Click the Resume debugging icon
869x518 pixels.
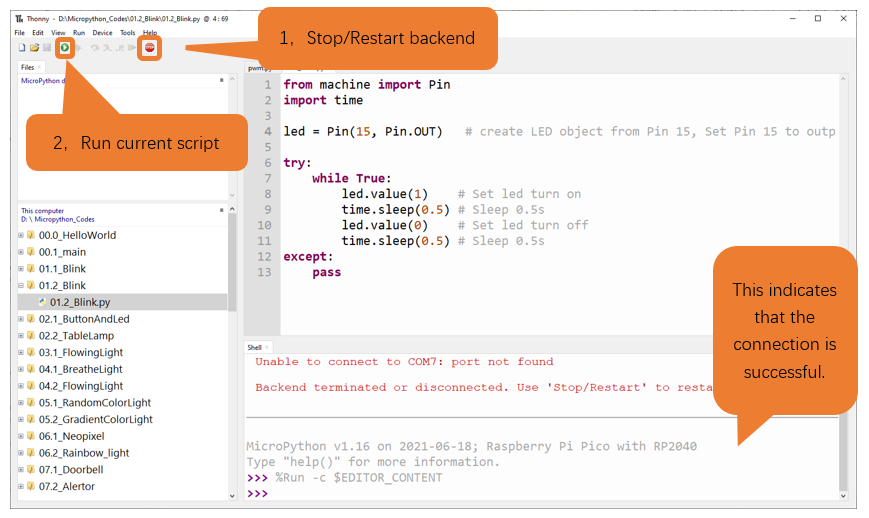132,48
